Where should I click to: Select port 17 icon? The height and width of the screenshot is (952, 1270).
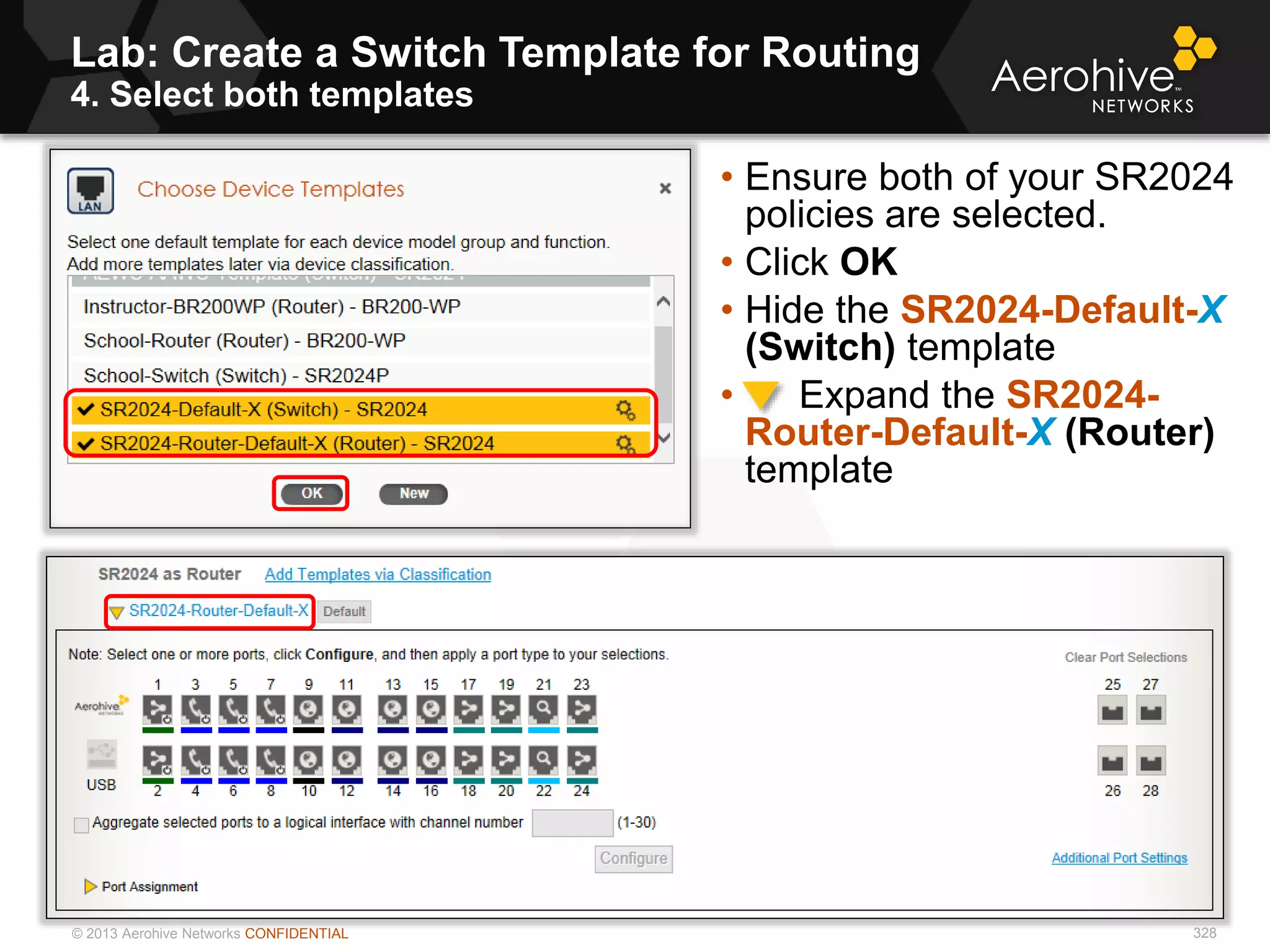469,710
